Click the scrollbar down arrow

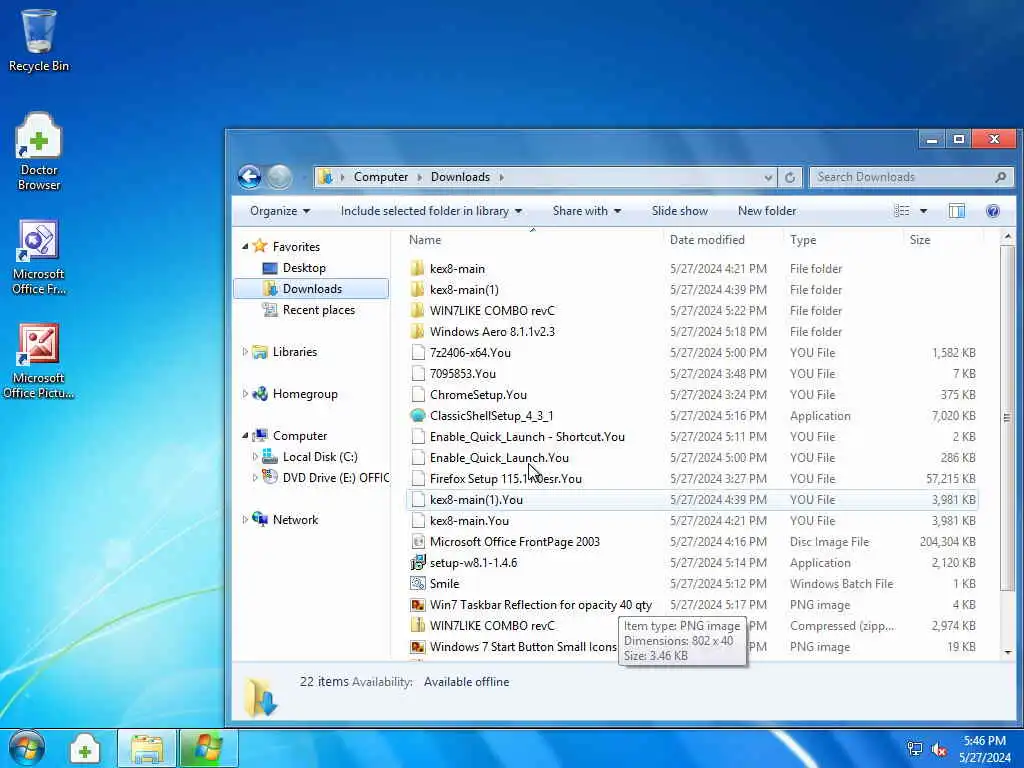(1007, 652)
